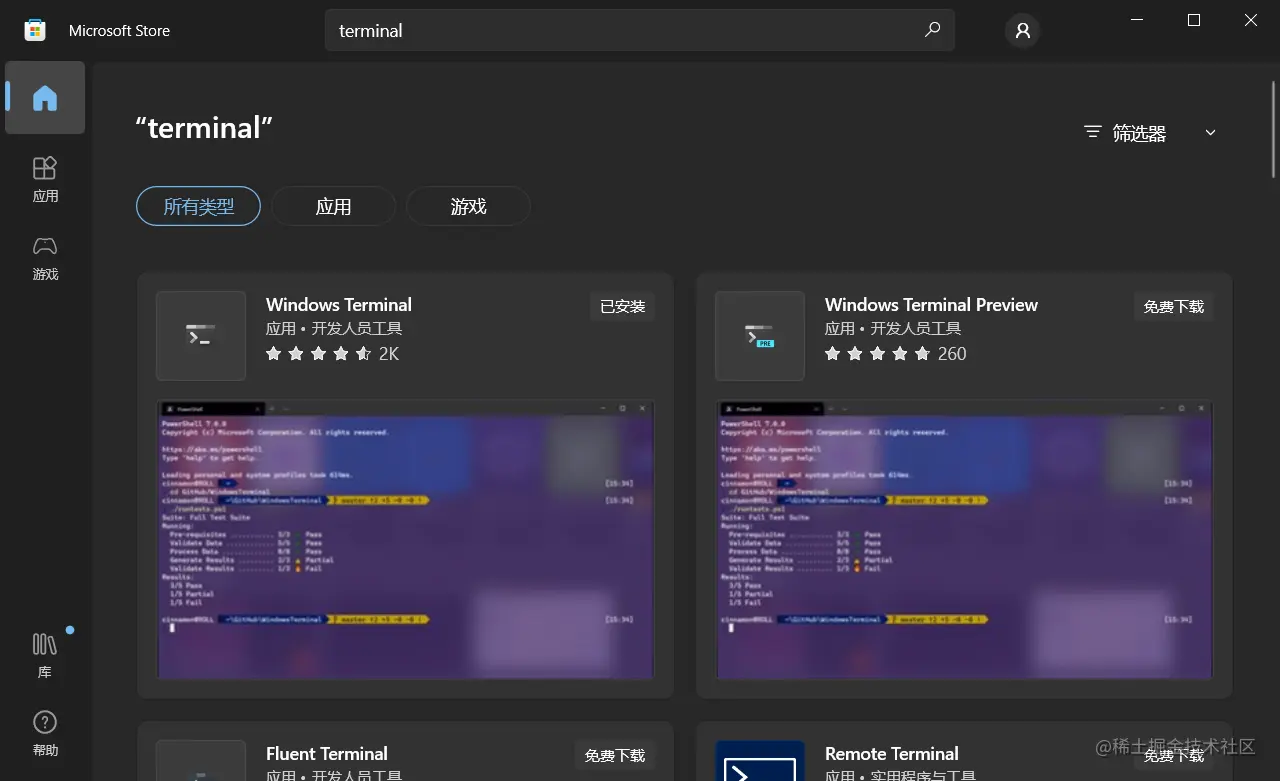The width and height of the screenshot is (1280, 781).
Task: Open the Windows Terminal title link
Action: (339, 305)
